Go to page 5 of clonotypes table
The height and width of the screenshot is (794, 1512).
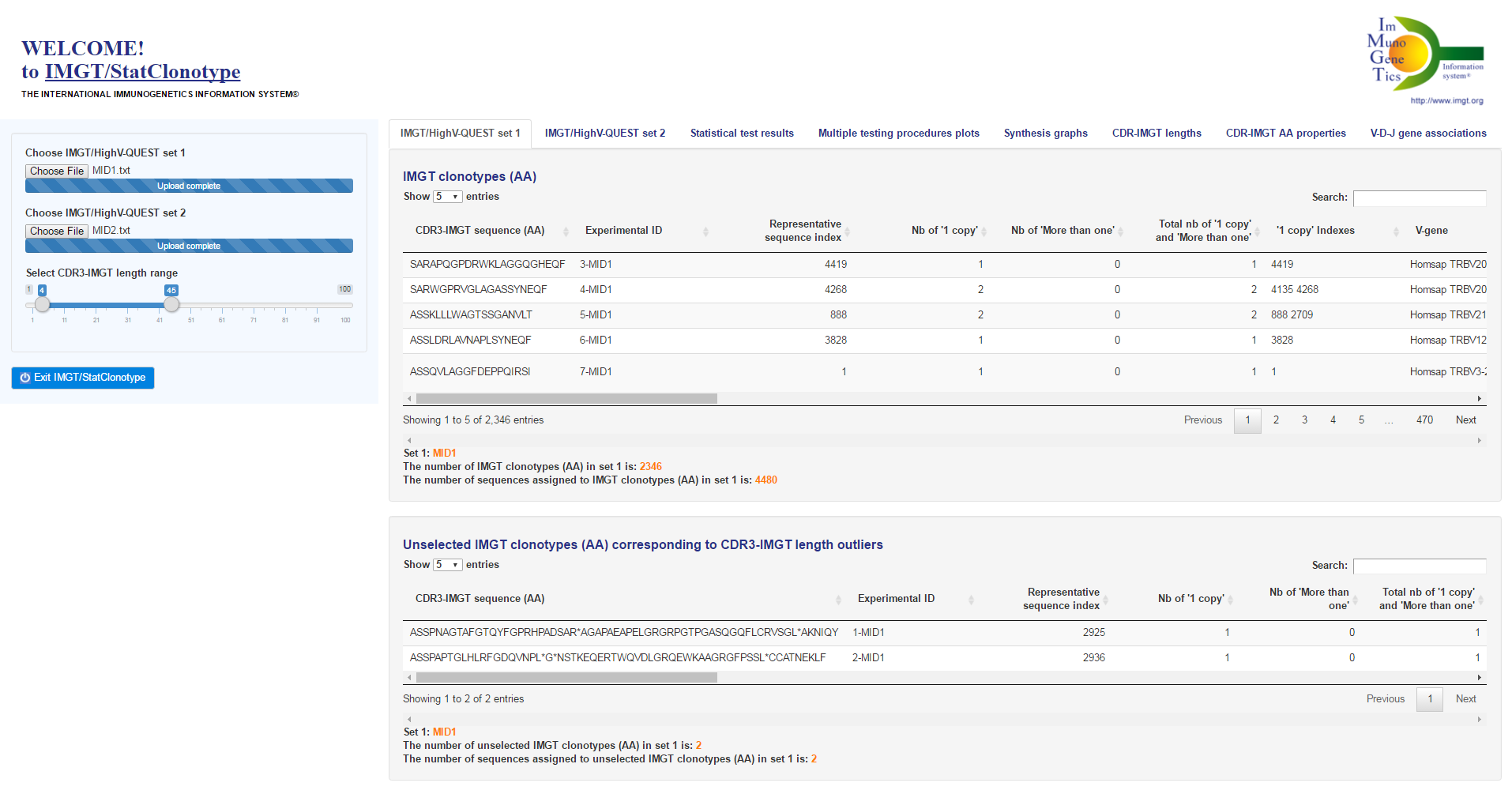1361,420
